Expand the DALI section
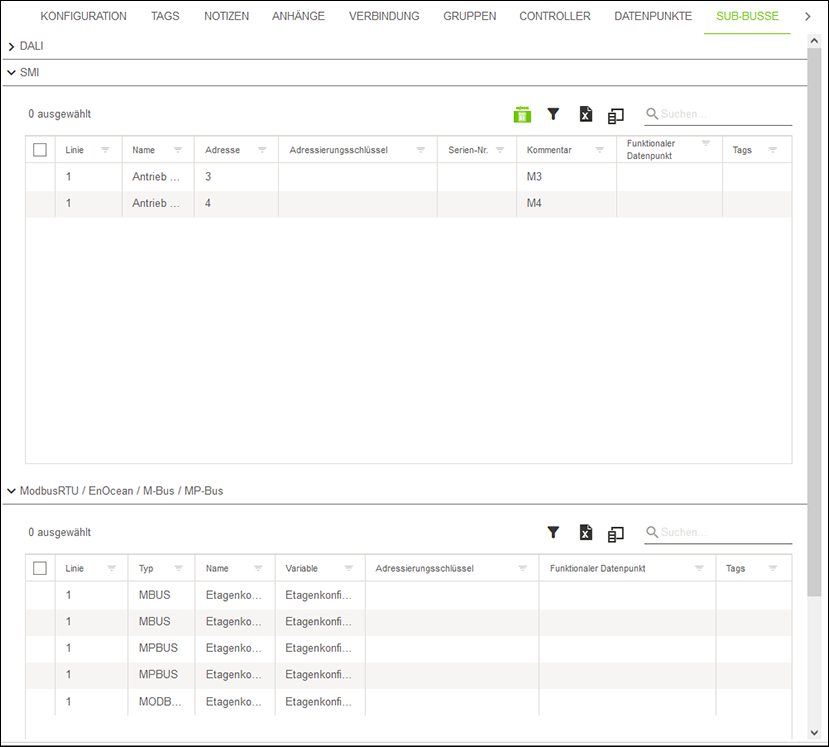Viewport: 829px width, 747px height. pos(11,46)
